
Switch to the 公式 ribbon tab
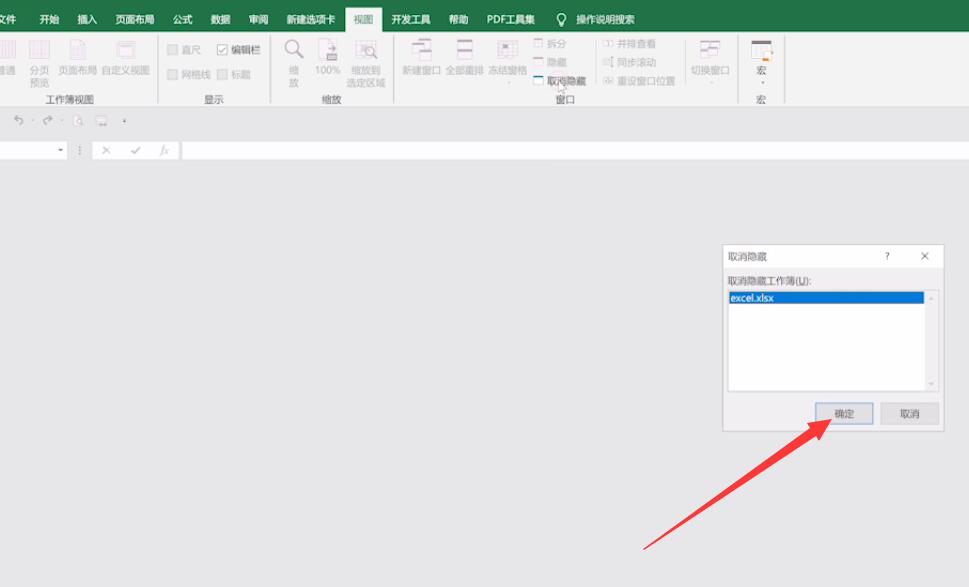click(x=182, y=20)
